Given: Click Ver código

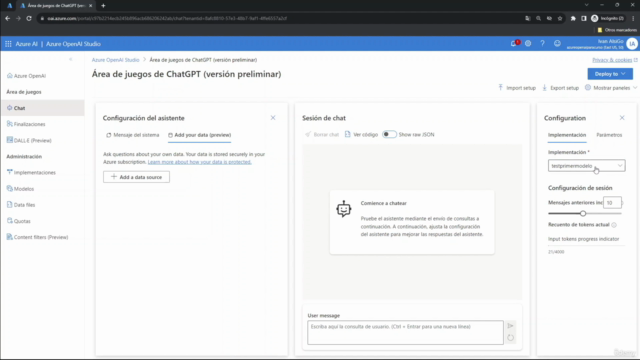Looking at the screenshot, I should [x=361, y=135].
